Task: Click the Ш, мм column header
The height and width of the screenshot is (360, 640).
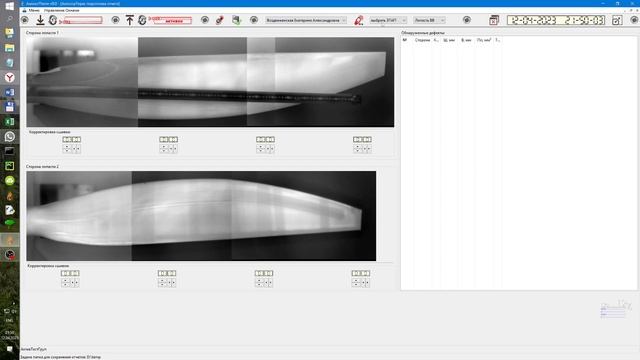Action: pyautogui.click(x=449, y=40)
